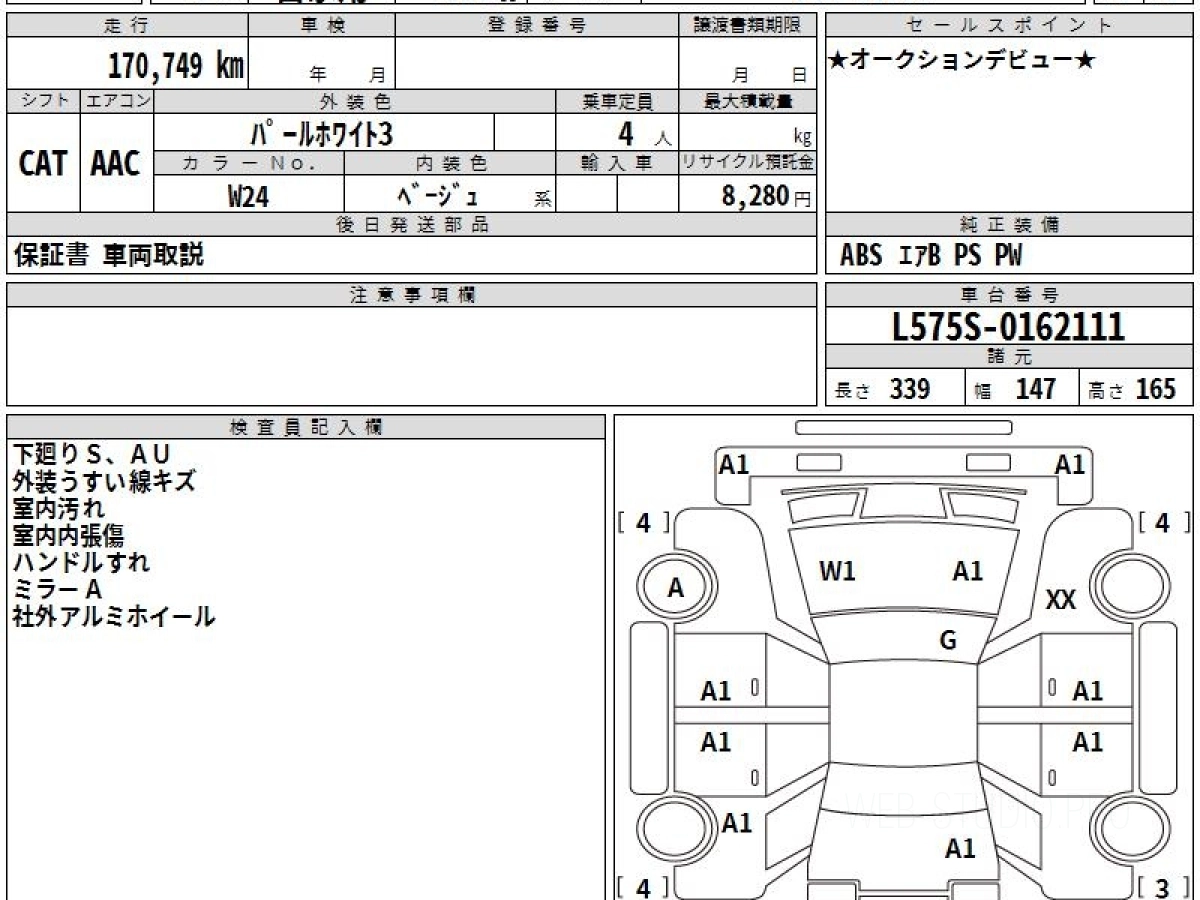The image size is (1200, 900).
Task: Click the note 室内内張傷
Action: [69, 535]
